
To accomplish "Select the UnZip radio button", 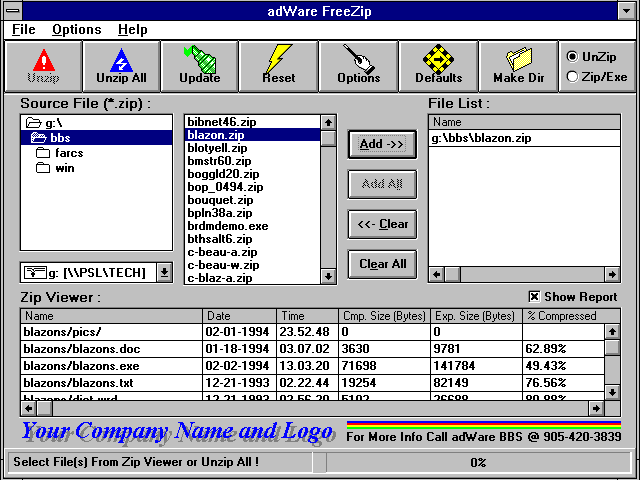I will pos(573,57).
